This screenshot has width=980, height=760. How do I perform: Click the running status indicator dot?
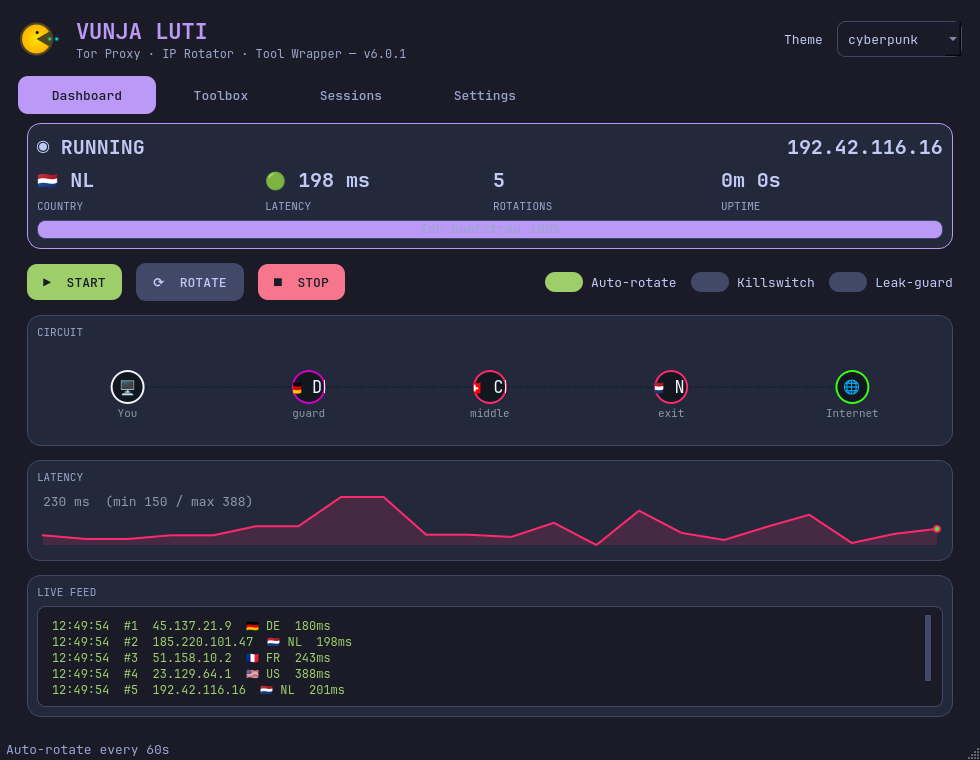43,148
